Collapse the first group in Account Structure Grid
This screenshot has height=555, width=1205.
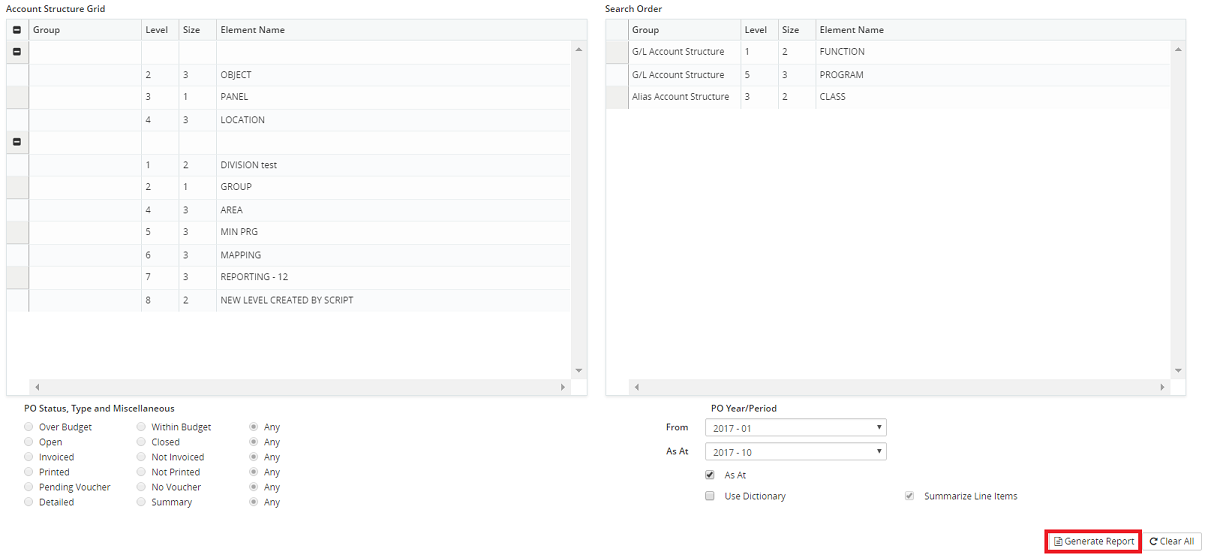click(17, 51)
